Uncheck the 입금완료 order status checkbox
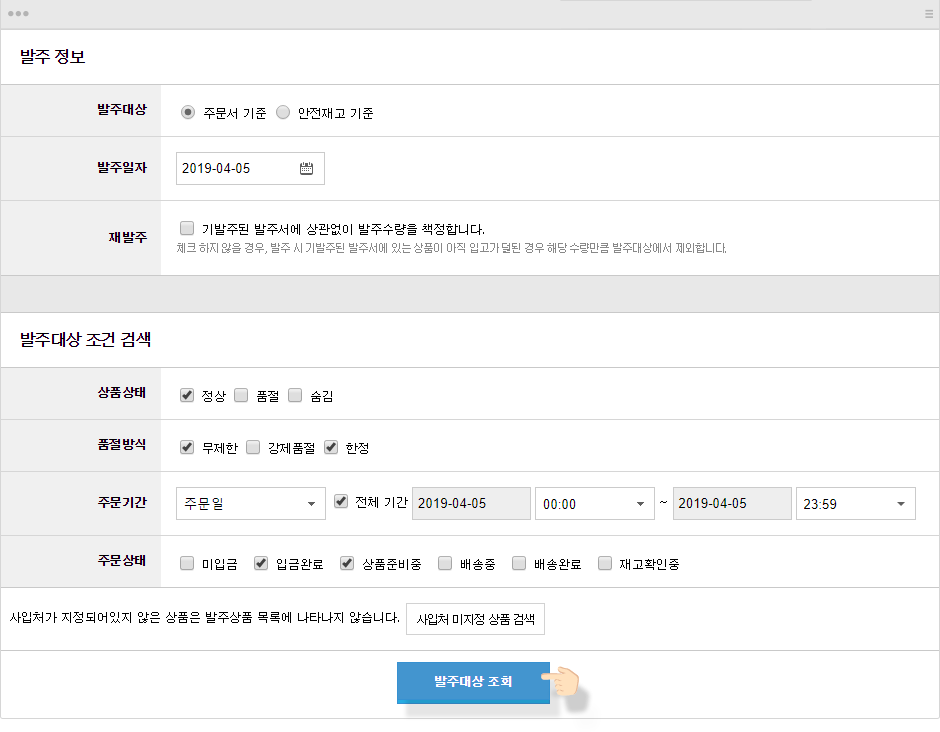The image size is (940, 732). pos(261,563)
